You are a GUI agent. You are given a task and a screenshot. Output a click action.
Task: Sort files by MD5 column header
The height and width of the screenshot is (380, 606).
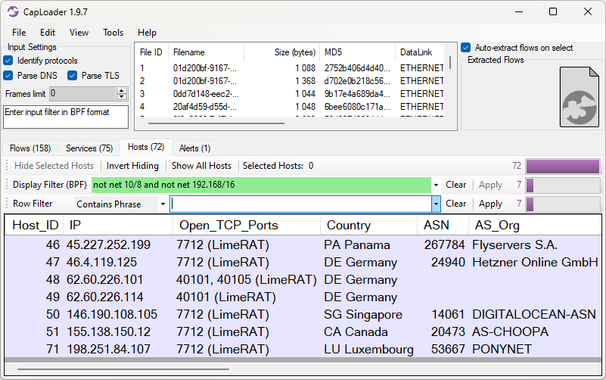357,52
